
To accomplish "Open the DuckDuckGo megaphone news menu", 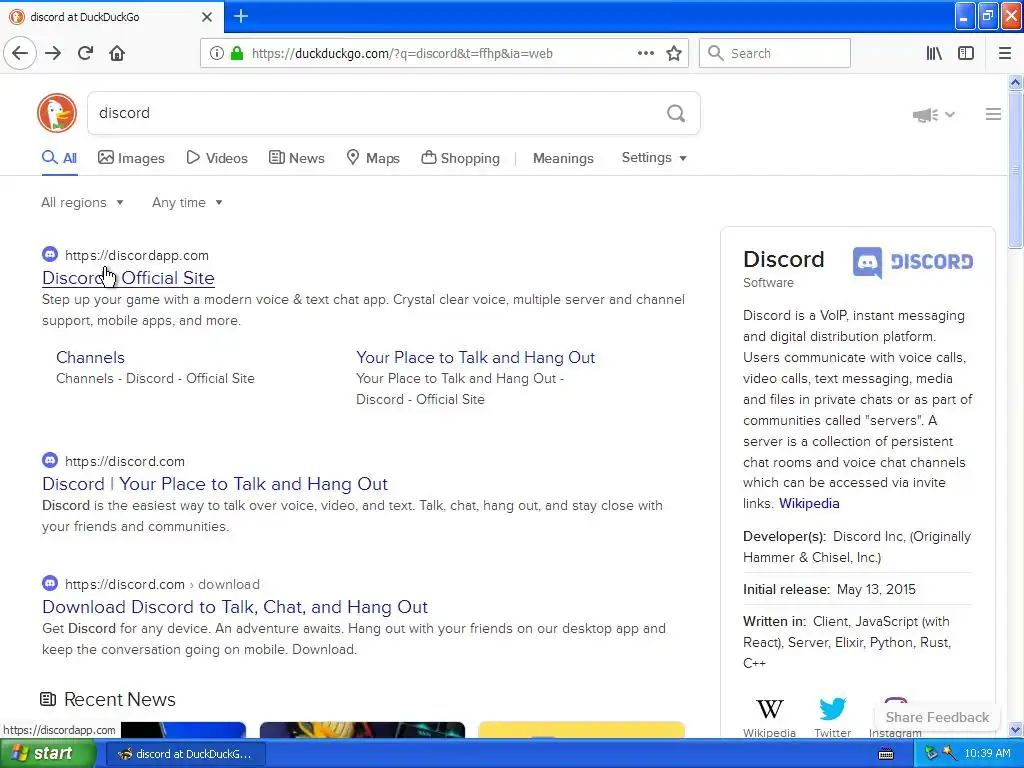I will [934, 115].
